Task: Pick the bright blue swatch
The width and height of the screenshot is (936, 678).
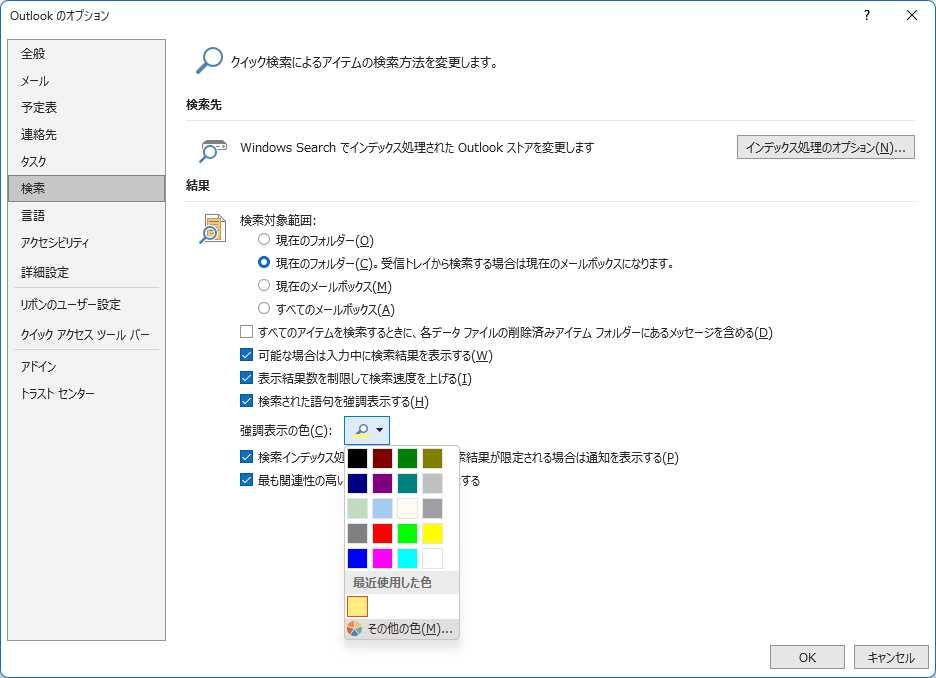Action: click(358, 559)
